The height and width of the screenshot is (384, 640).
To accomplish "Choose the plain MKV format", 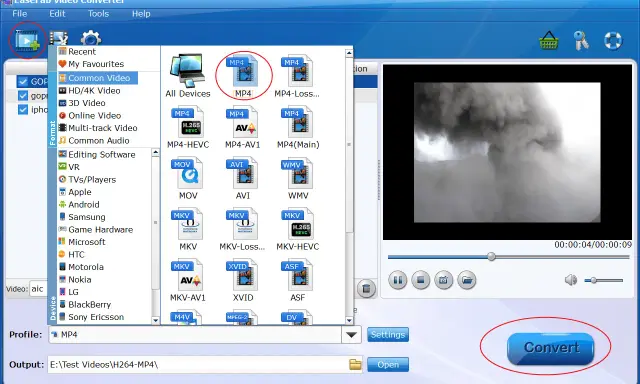I will pos(188,229).
